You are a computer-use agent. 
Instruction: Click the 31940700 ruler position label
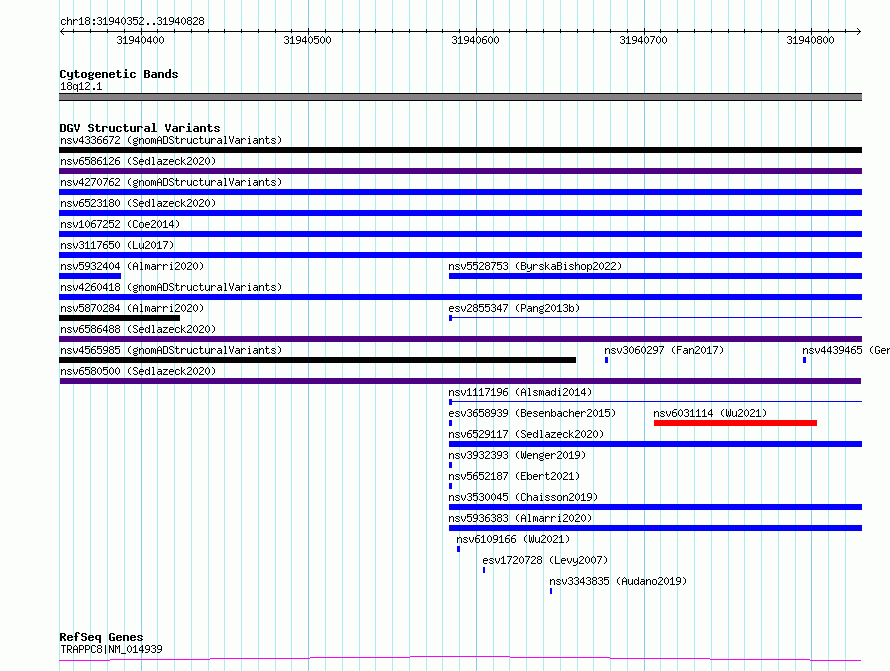click(643, 40)
